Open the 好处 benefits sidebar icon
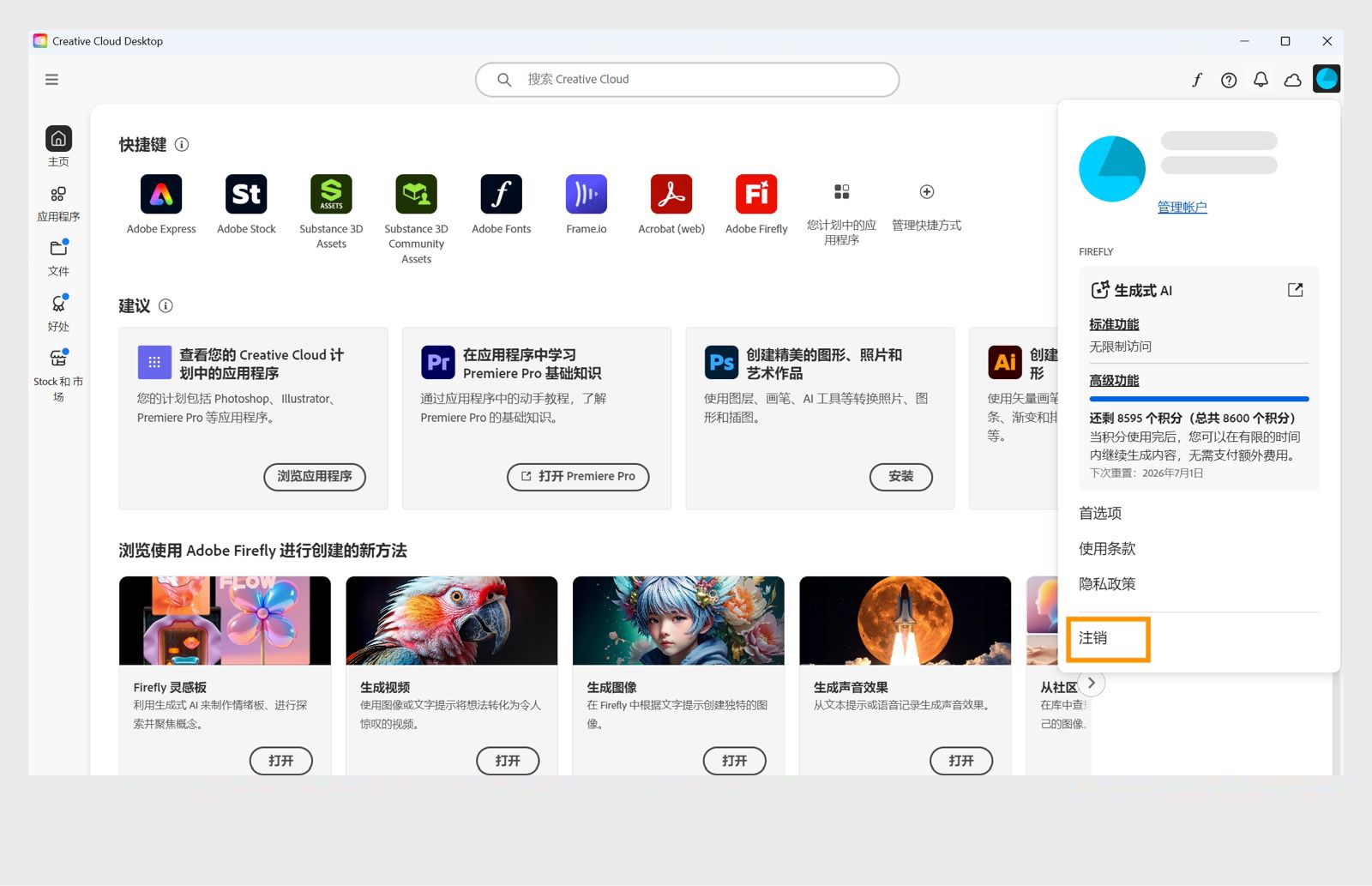 [58, 303]
